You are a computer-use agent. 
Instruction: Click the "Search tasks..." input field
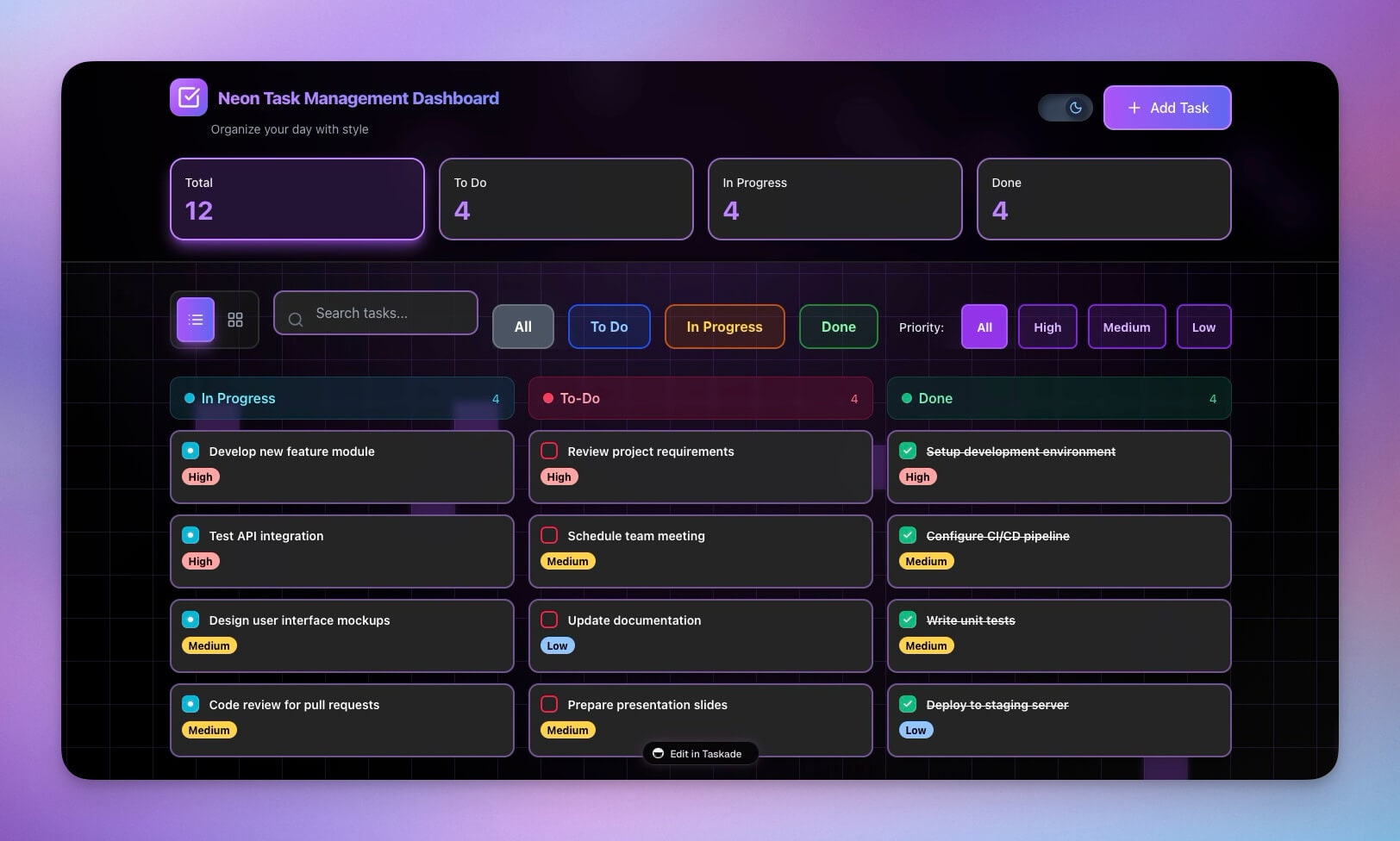coord(376,313)
